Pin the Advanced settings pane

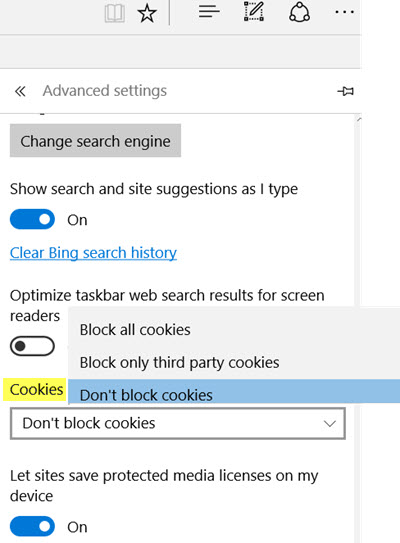pos(346,91)
